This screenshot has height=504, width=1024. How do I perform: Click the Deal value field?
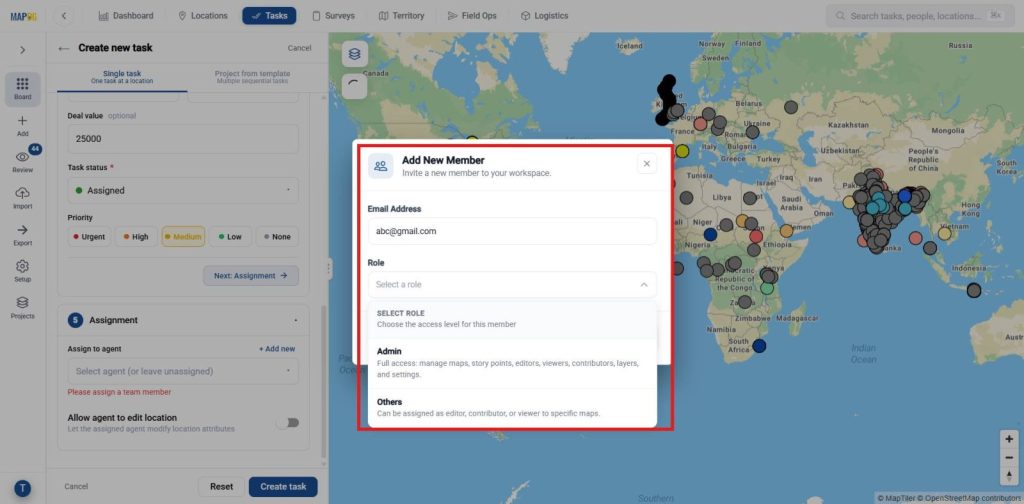click(183, 139)
